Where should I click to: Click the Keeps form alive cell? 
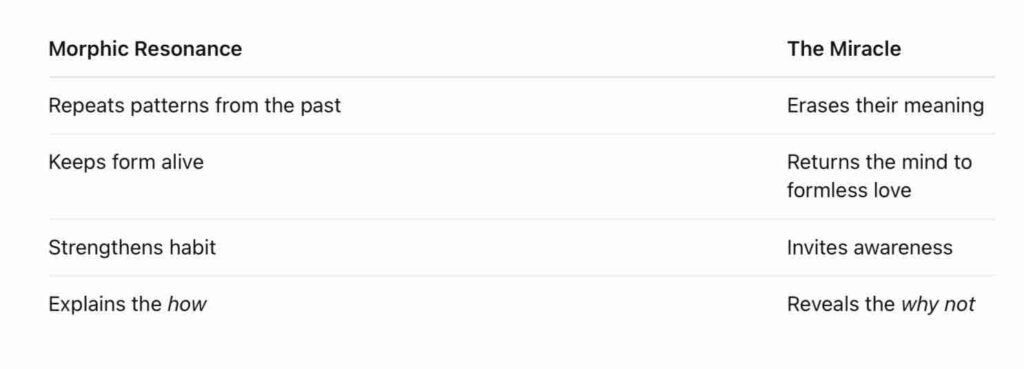click(x=126, y=162)
